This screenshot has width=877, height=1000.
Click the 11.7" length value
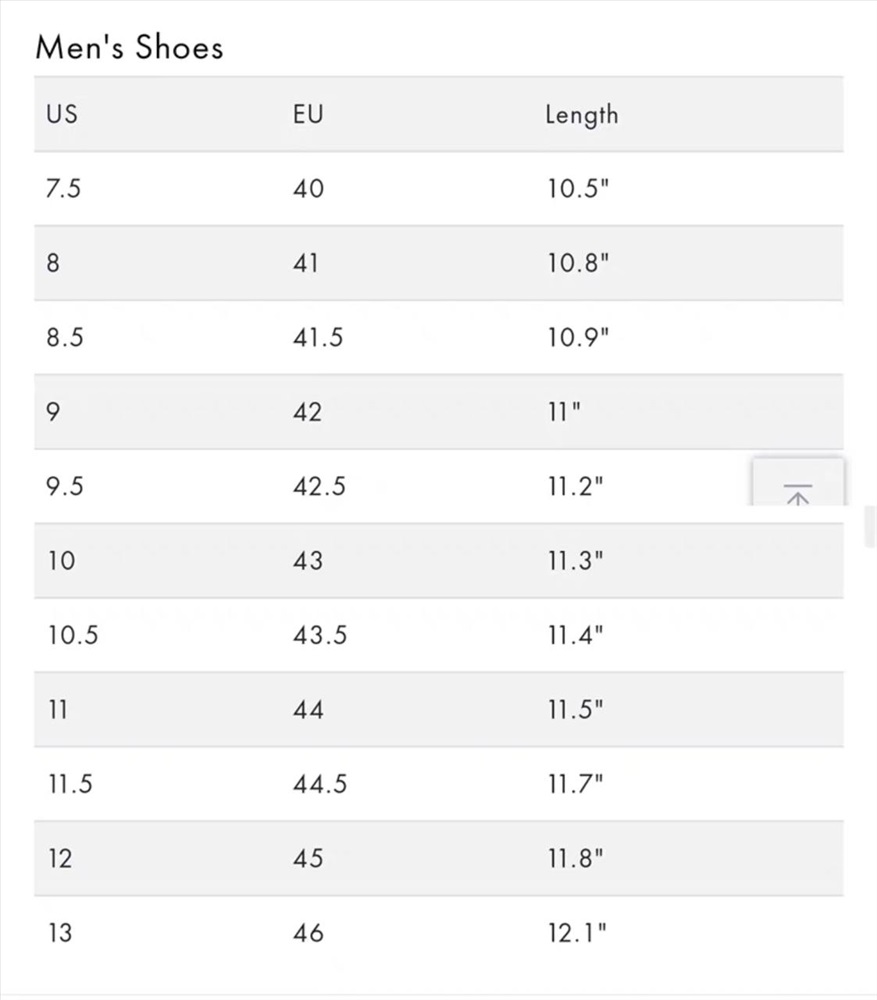[575, 784]
